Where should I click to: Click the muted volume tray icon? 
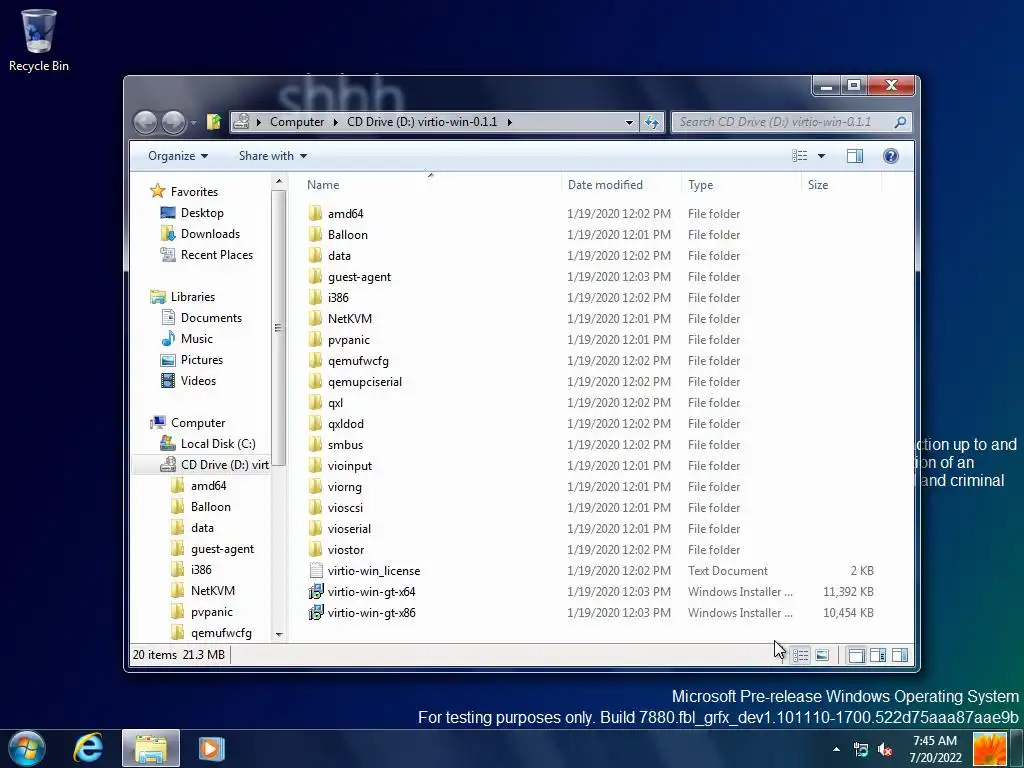click(885, 750)
